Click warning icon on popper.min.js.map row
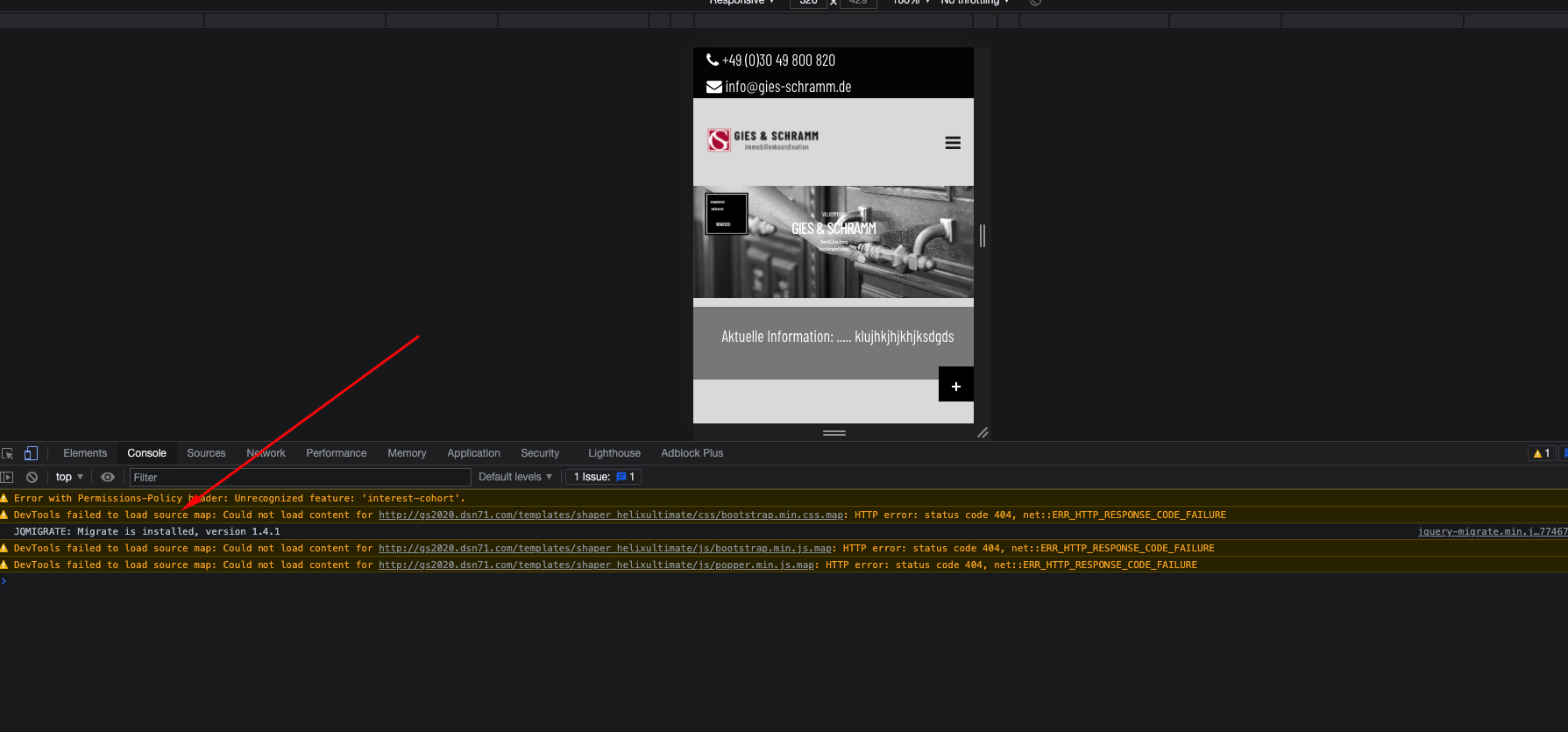Image resolution: width=1568 pixels, height=732 pixels. pyautogui.click(x=4, y=565)
